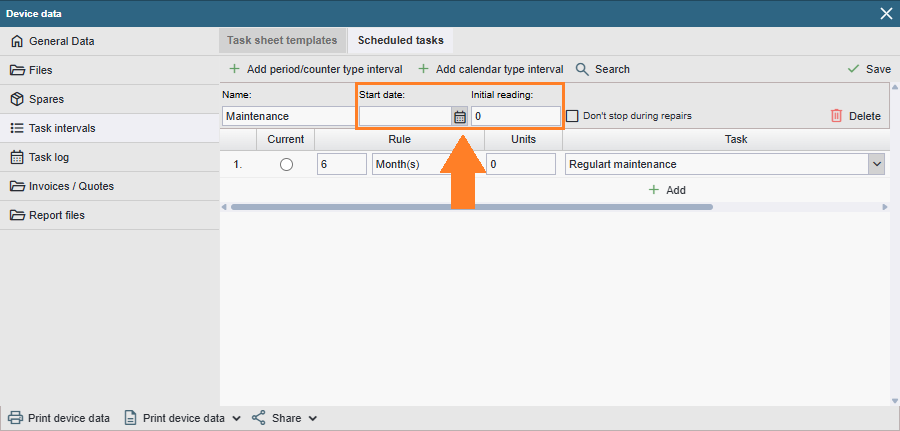Viewport: 900px width, 431px height.
Task: Click the Delete trash icon
Action: pos(837,116)
